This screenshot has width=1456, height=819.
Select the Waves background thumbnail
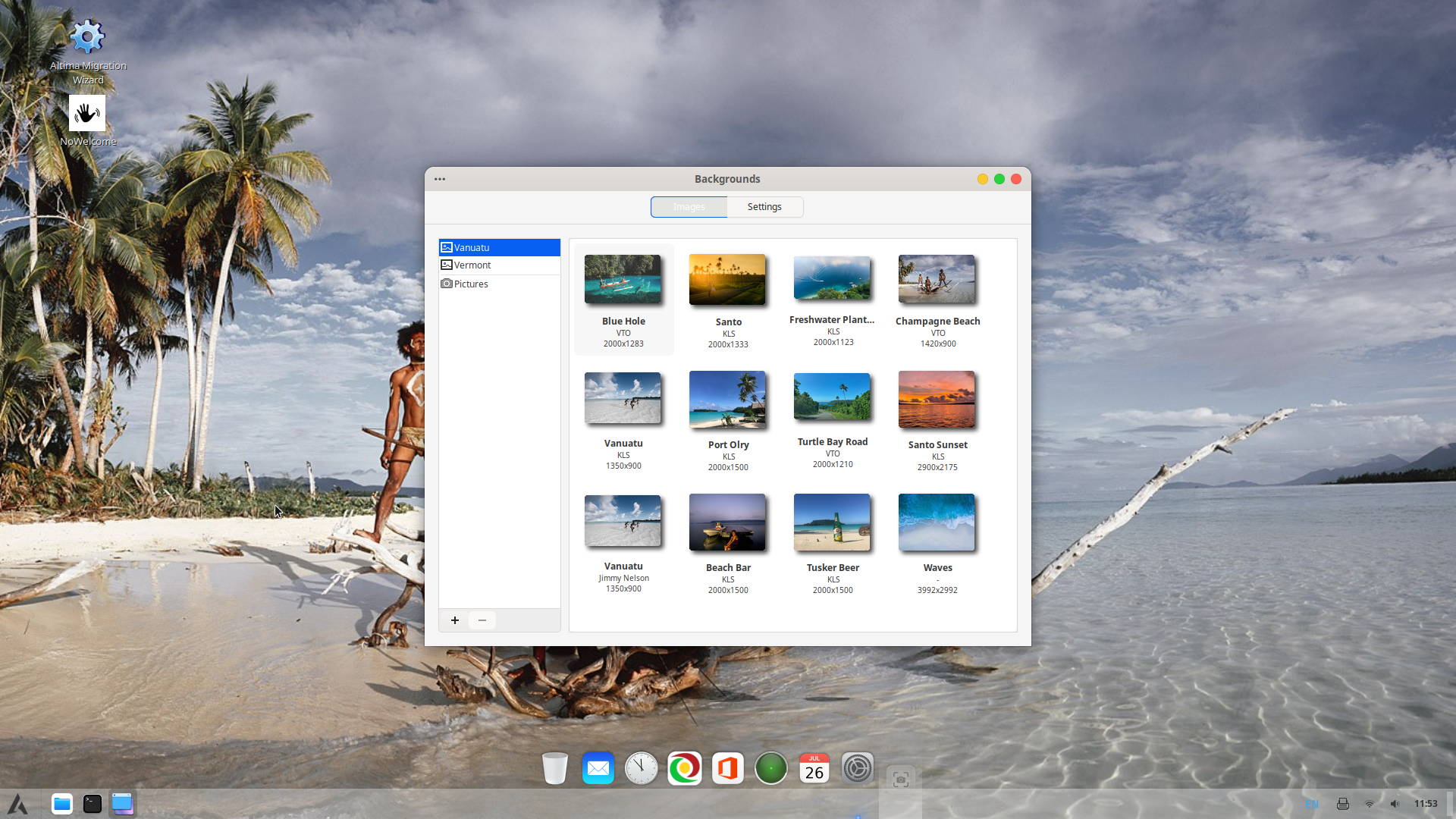(937, 522)
